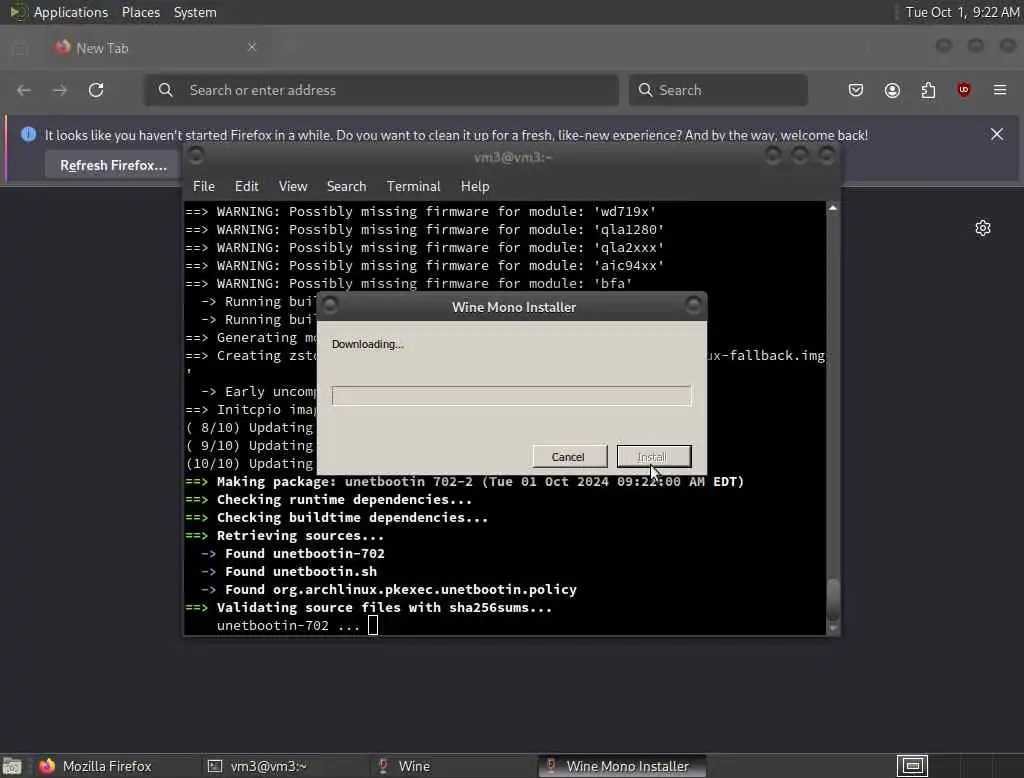Focus the Search or enter address bar
The image size is (1024, 778).
tap(381, 90)
